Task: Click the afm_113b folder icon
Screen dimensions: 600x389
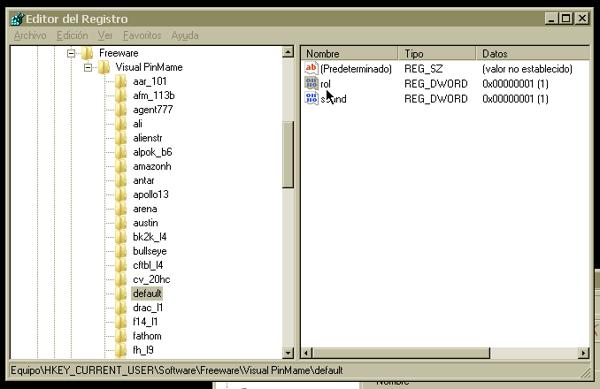Action: pos(121,96)
